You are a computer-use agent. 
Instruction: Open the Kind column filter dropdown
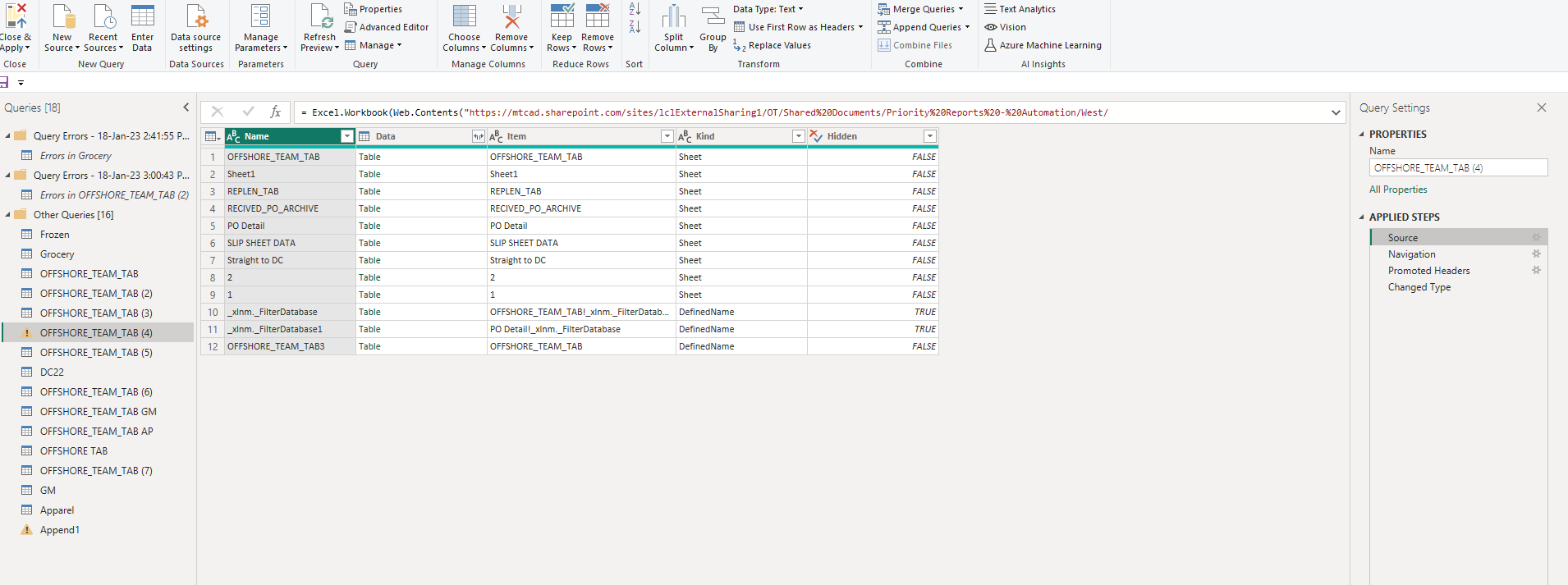coord(798,136)
